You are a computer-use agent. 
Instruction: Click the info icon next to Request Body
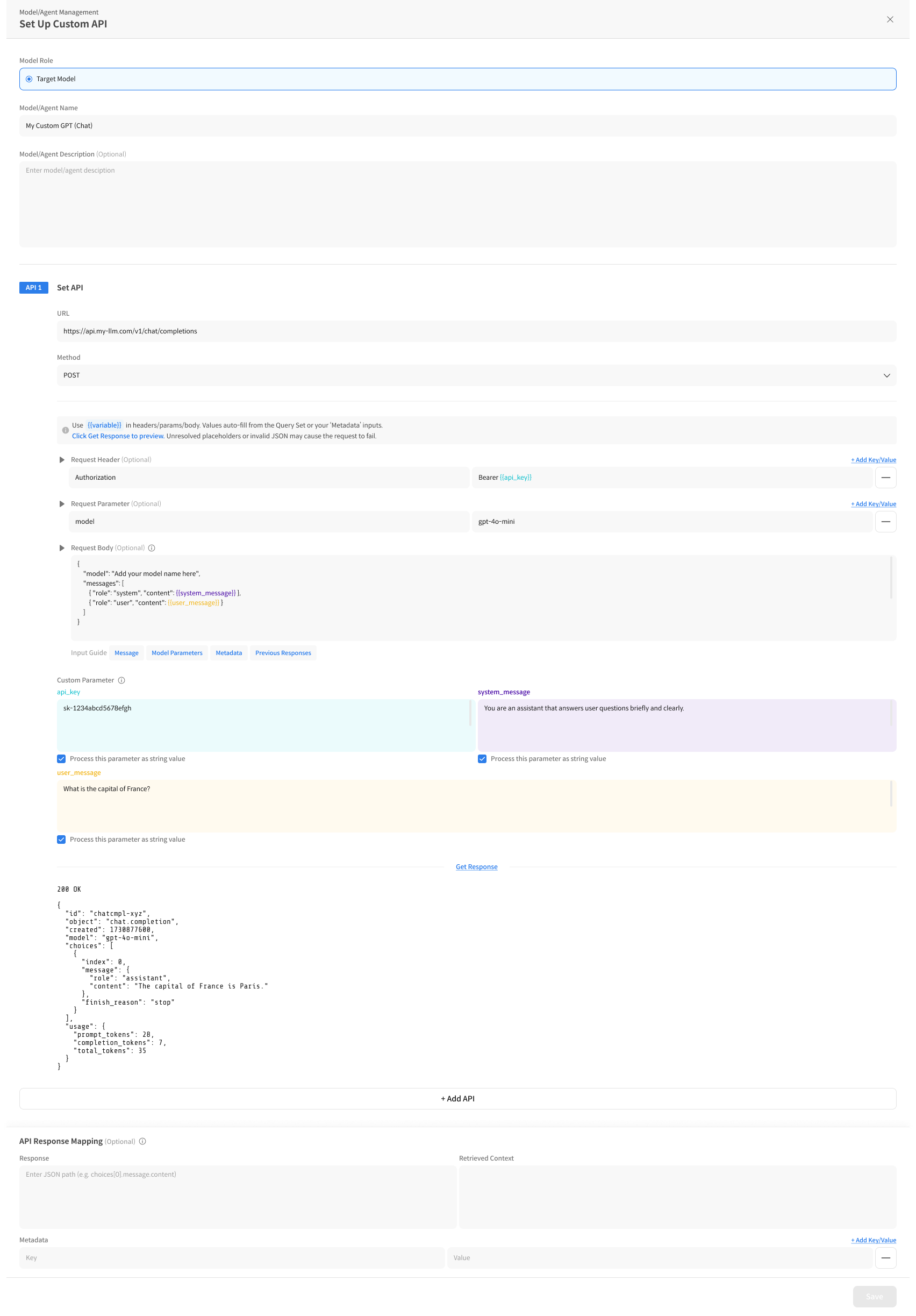click(x=152, y=548)
